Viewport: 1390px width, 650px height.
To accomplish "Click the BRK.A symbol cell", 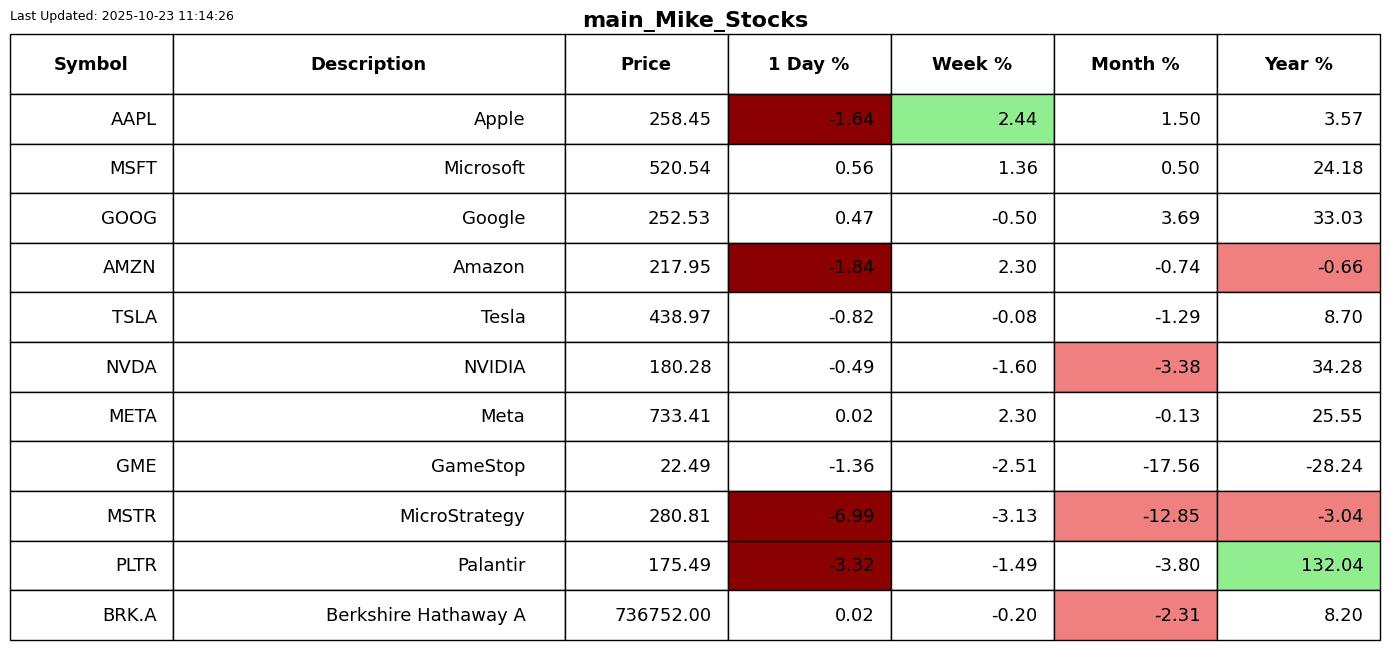I will coord(91,615).
